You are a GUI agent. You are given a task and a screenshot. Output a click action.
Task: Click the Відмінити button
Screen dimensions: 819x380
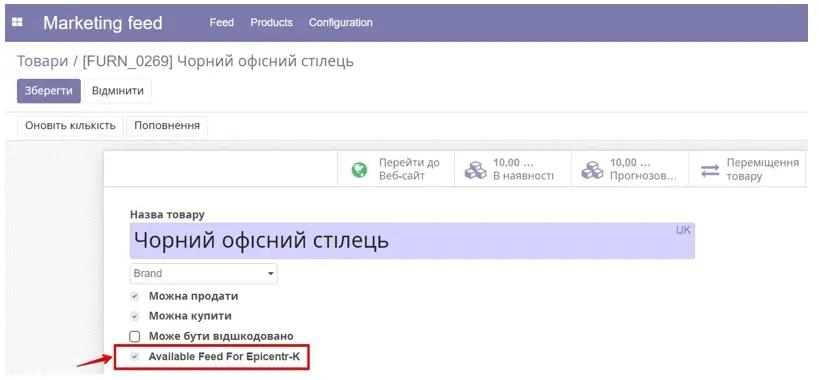118,91
